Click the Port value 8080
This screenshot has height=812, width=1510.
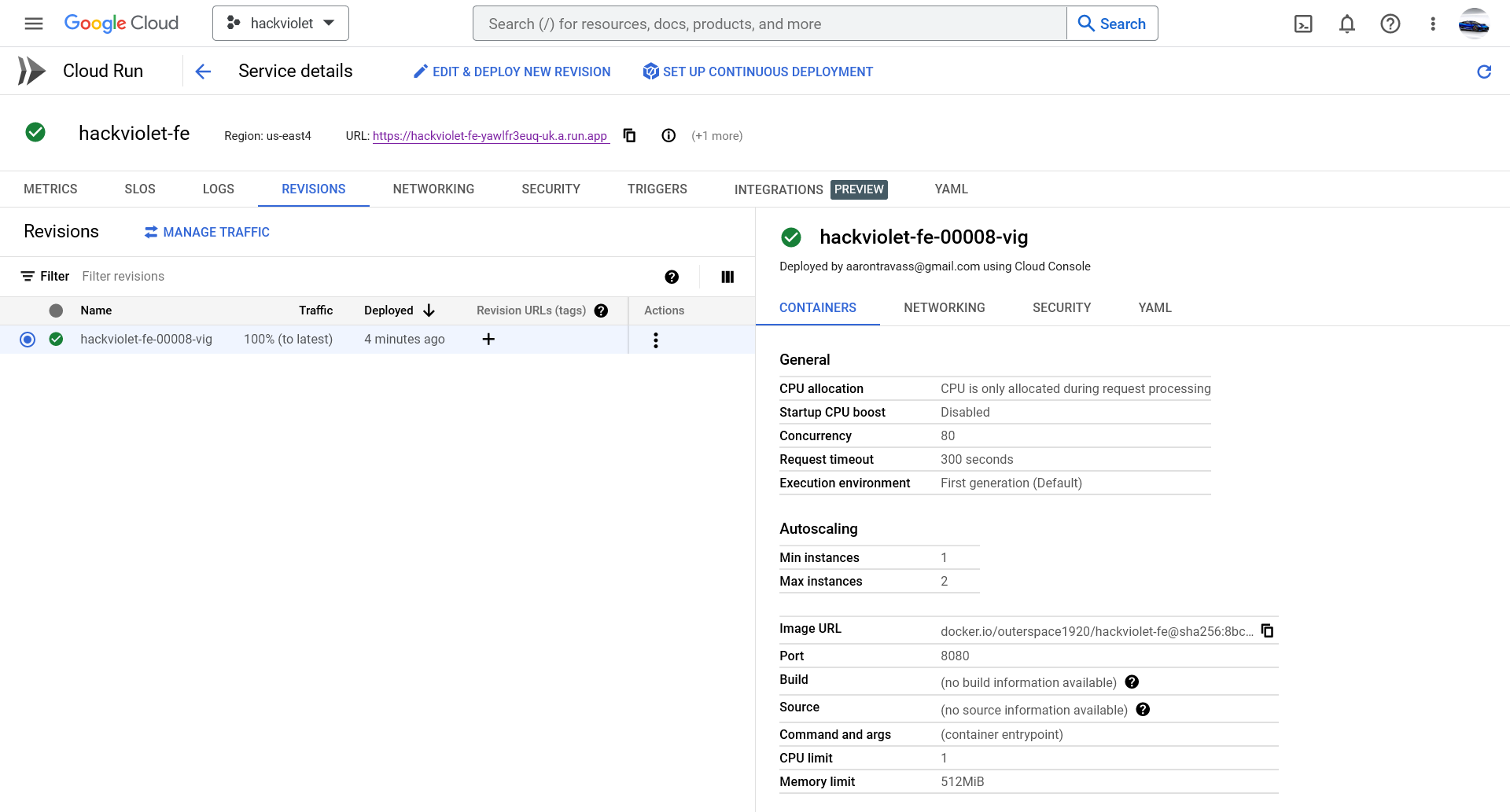(x=955, y=656)
